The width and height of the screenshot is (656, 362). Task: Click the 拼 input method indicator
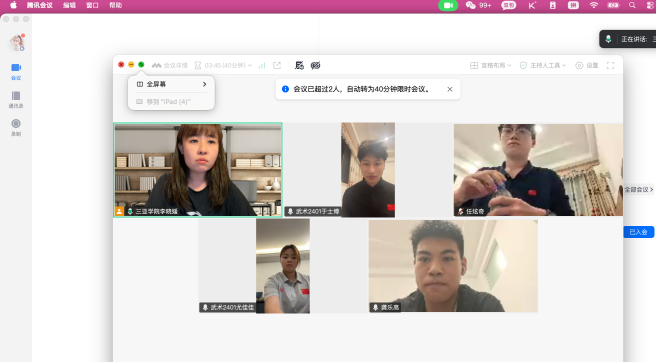[573, 5]
